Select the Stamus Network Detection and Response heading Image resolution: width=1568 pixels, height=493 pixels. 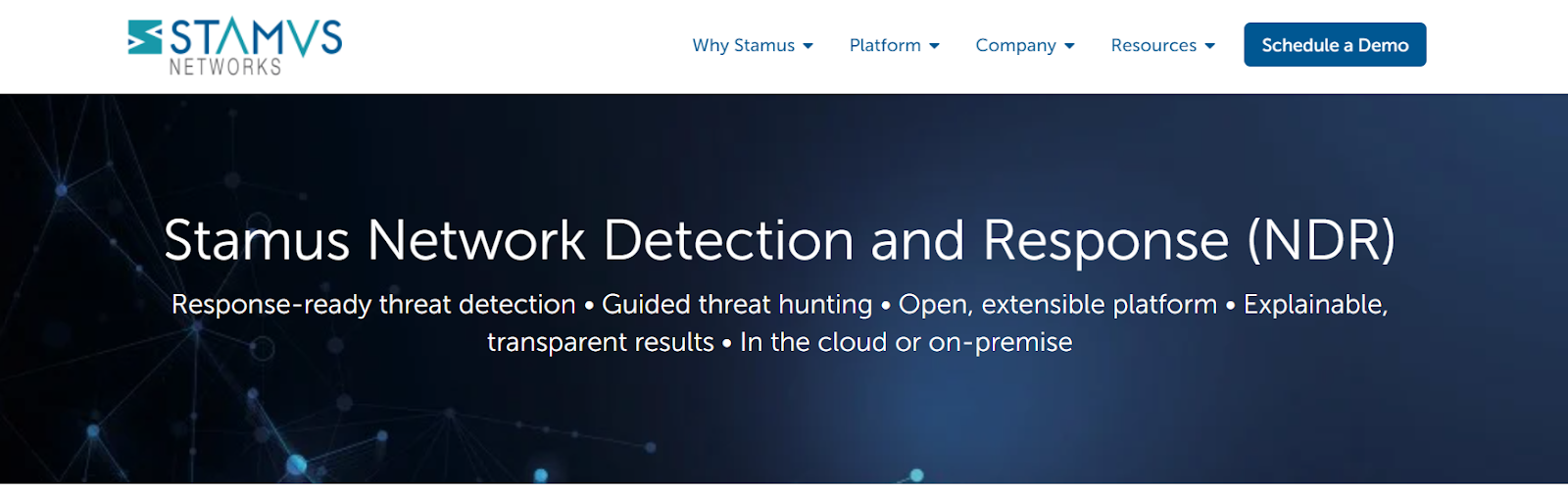point(780,240)
